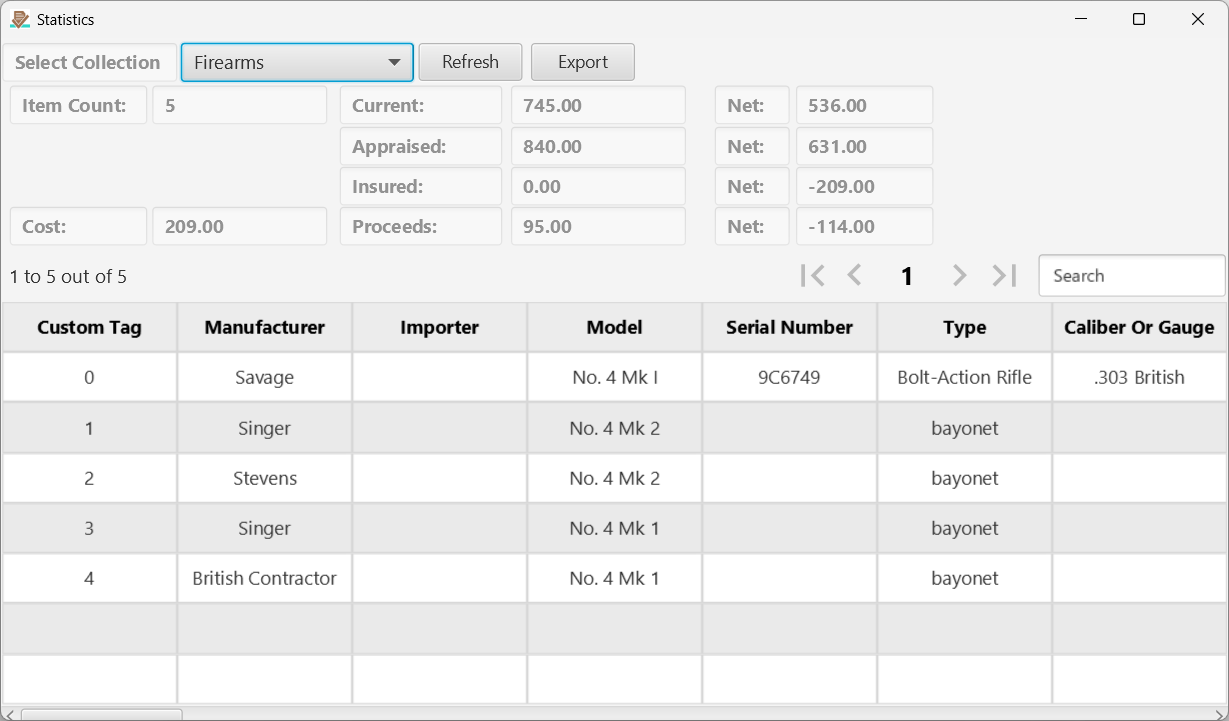Sort by the Importer column header
Viewport: 1229px width, 721px height.
(440, 327)
